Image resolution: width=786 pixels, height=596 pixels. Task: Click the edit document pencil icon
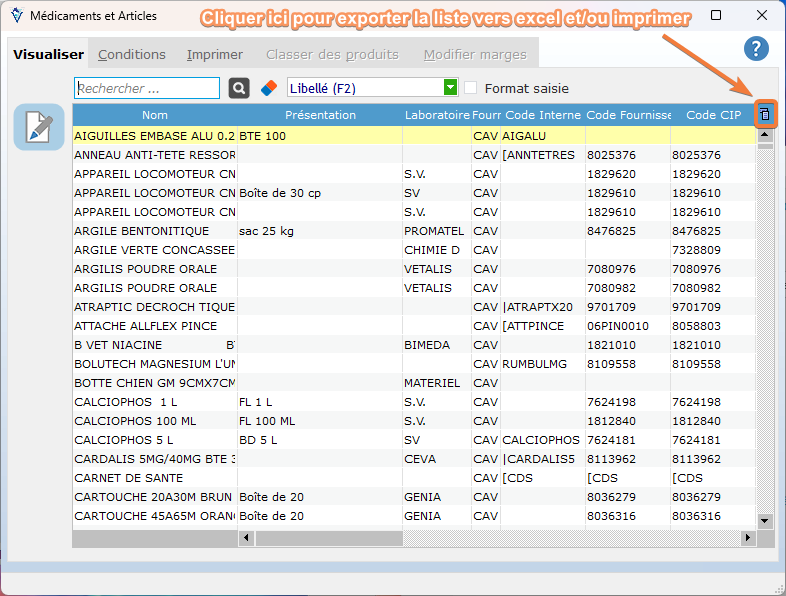tap(39, 127)
